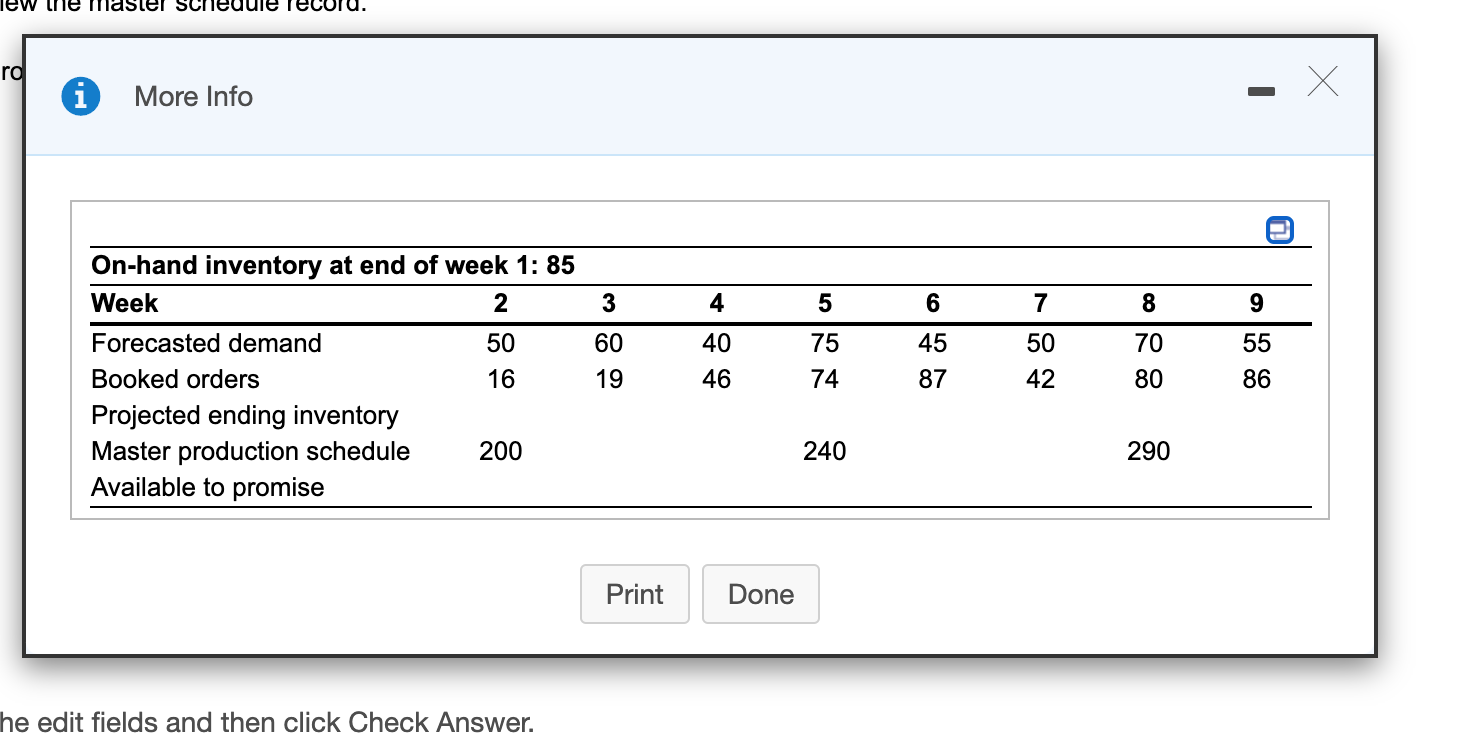
Task: Click the projected ending inventory cell for week 2
Action: coord(500,415)
